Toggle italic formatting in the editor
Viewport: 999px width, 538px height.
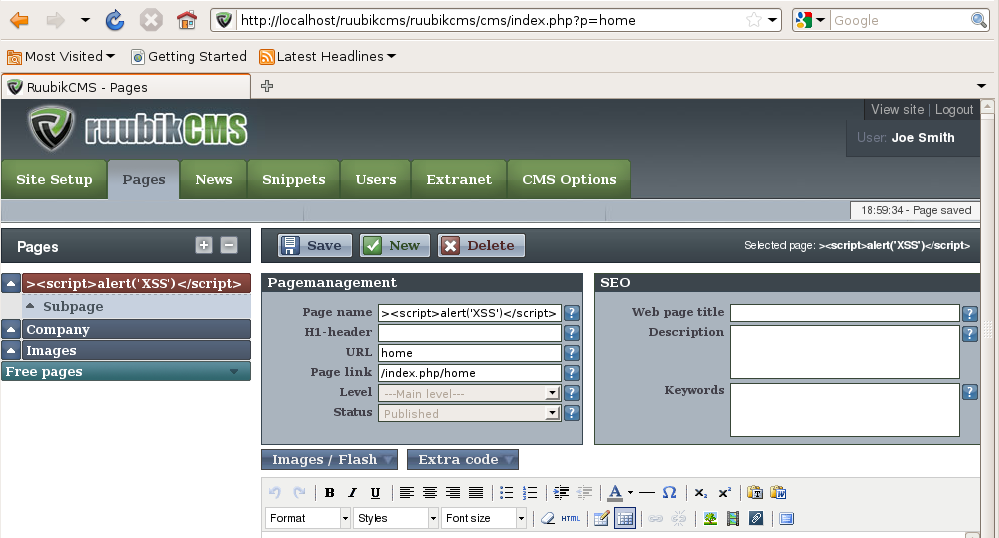tap(352, 493)
